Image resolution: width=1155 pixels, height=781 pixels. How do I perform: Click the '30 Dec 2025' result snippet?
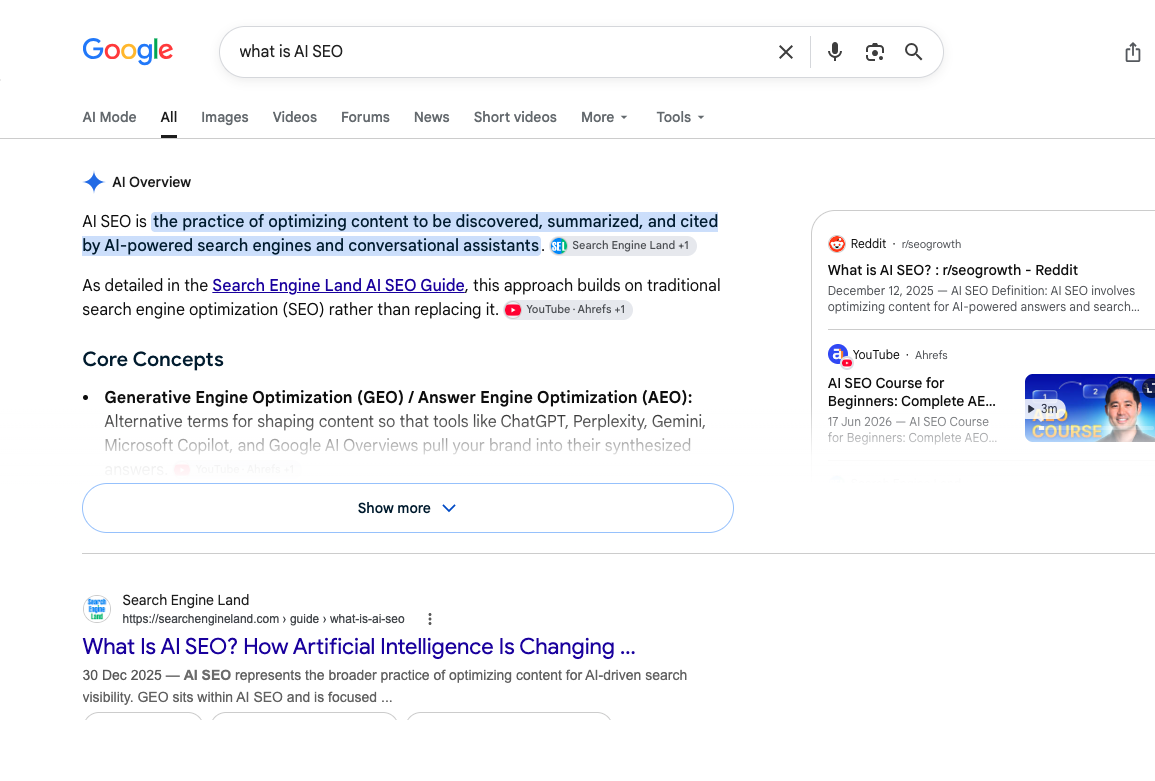coord(385,686)
